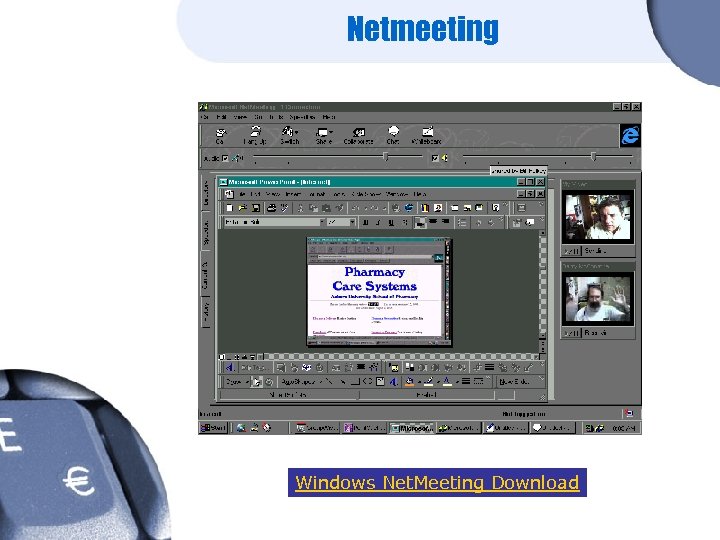Click the Print icon in PowerPoint toolbar
This screenshot has height=540, width=720.
click(272, 208)
